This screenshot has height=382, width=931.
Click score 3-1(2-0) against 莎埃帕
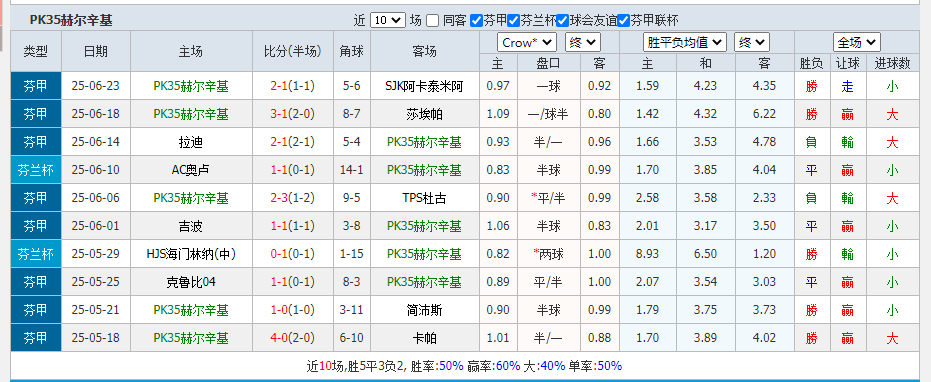[x=292, y=114]
